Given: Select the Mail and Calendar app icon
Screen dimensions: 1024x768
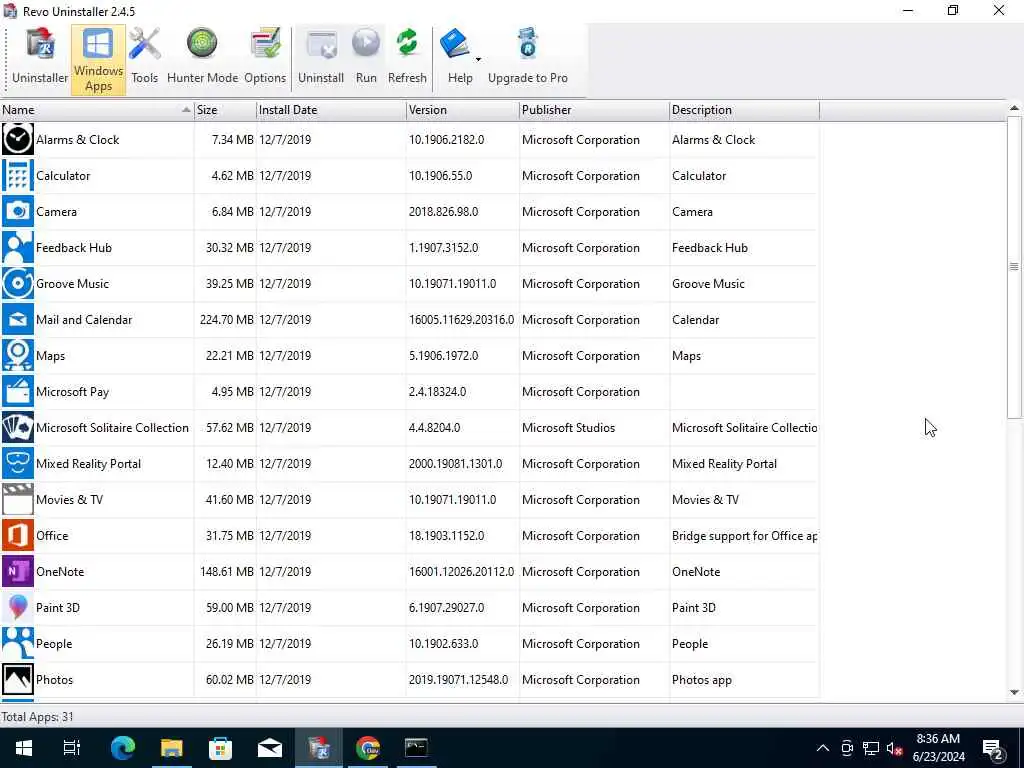Looking at the screenshot, I should (x=18, y=319).
